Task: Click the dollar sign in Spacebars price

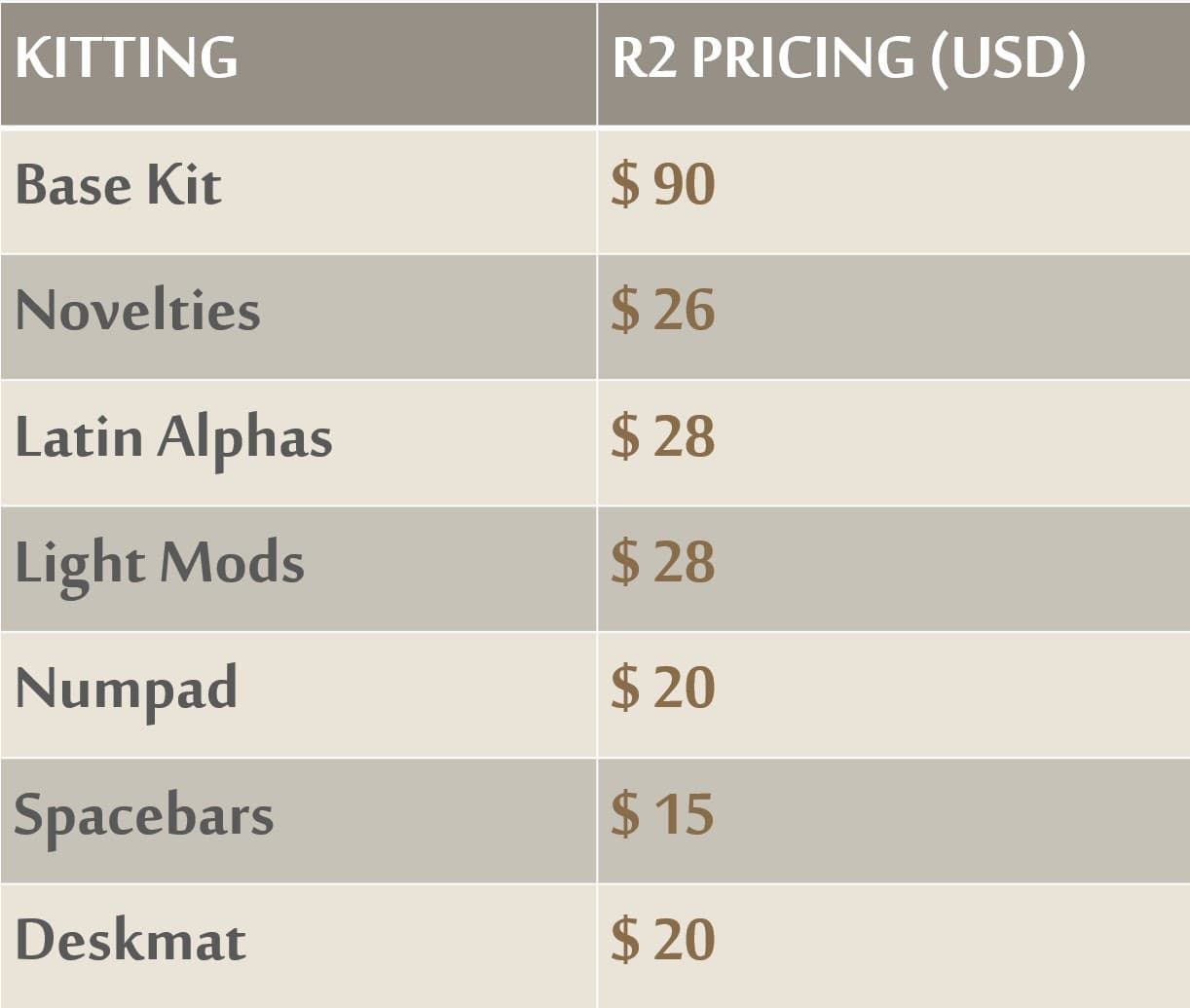Action: pos(625,815)
